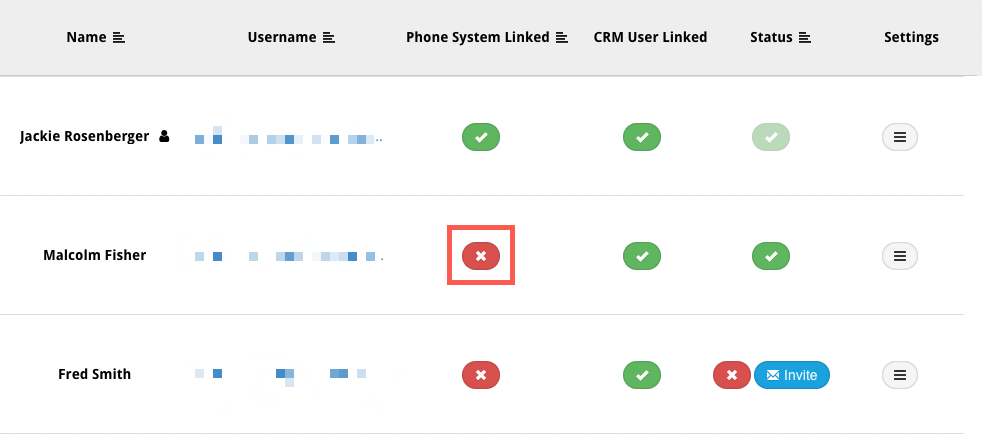Click the admin user icon beside Jackie Rosenberger
The width and height of the screenshot is (982, 438).
coord(164,136)
